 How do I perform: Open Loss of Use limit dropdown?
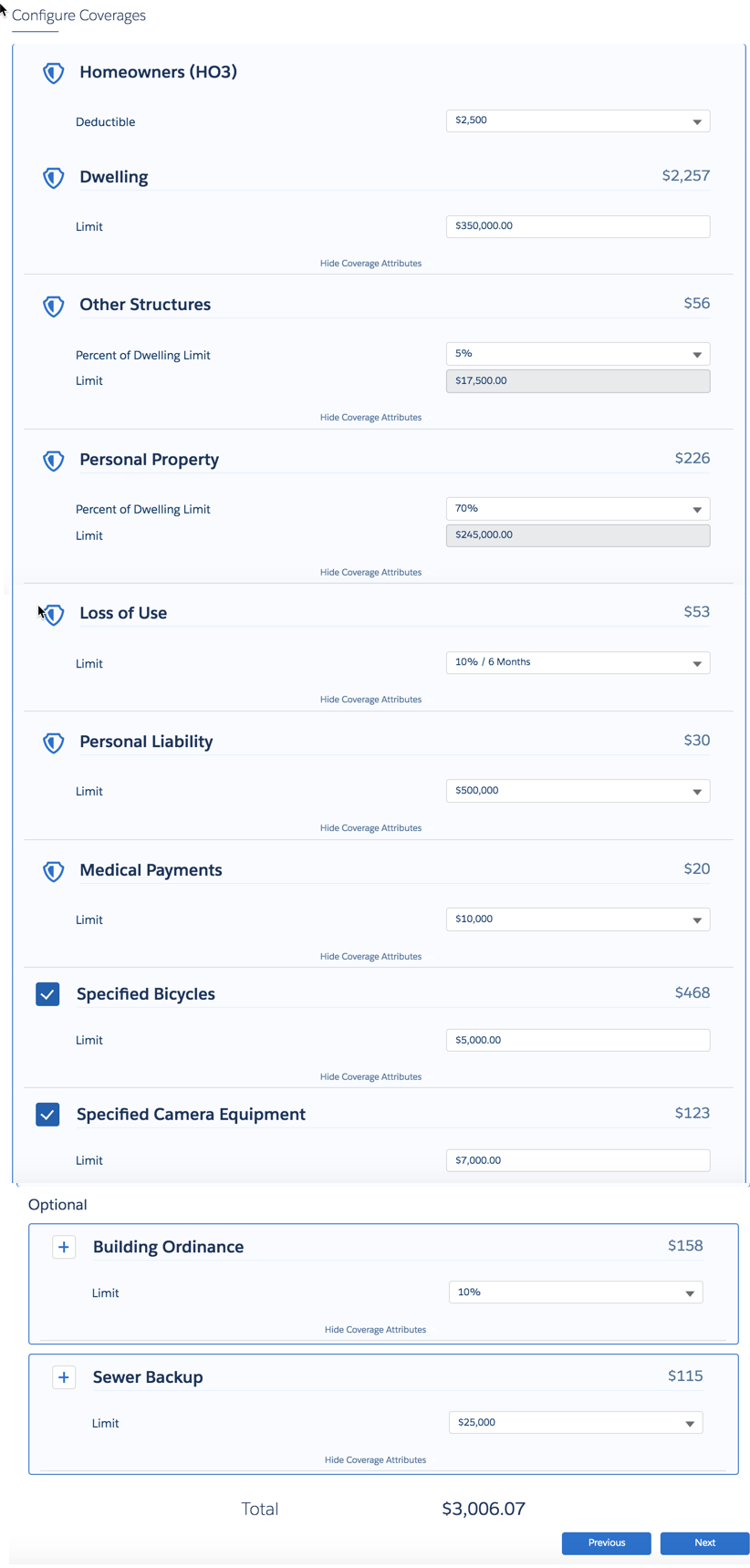(578, 662)
